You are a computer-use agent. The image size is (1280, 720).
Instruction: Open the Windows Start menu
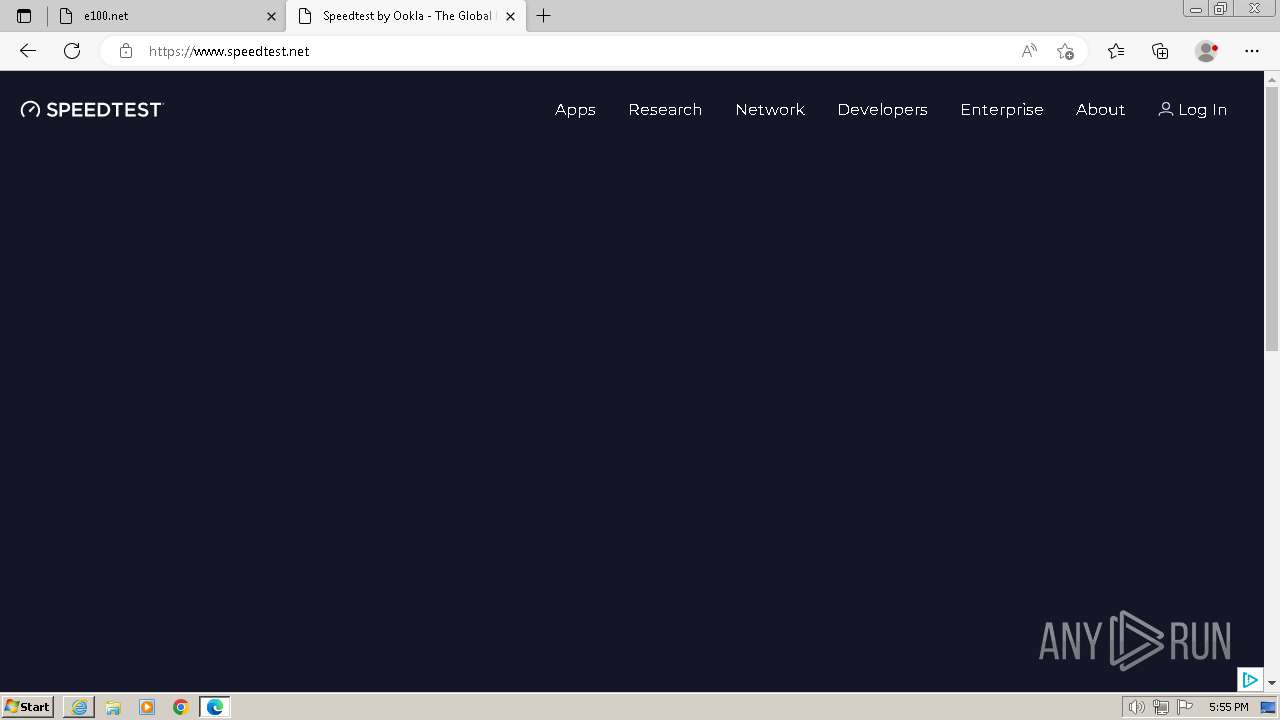28,707
